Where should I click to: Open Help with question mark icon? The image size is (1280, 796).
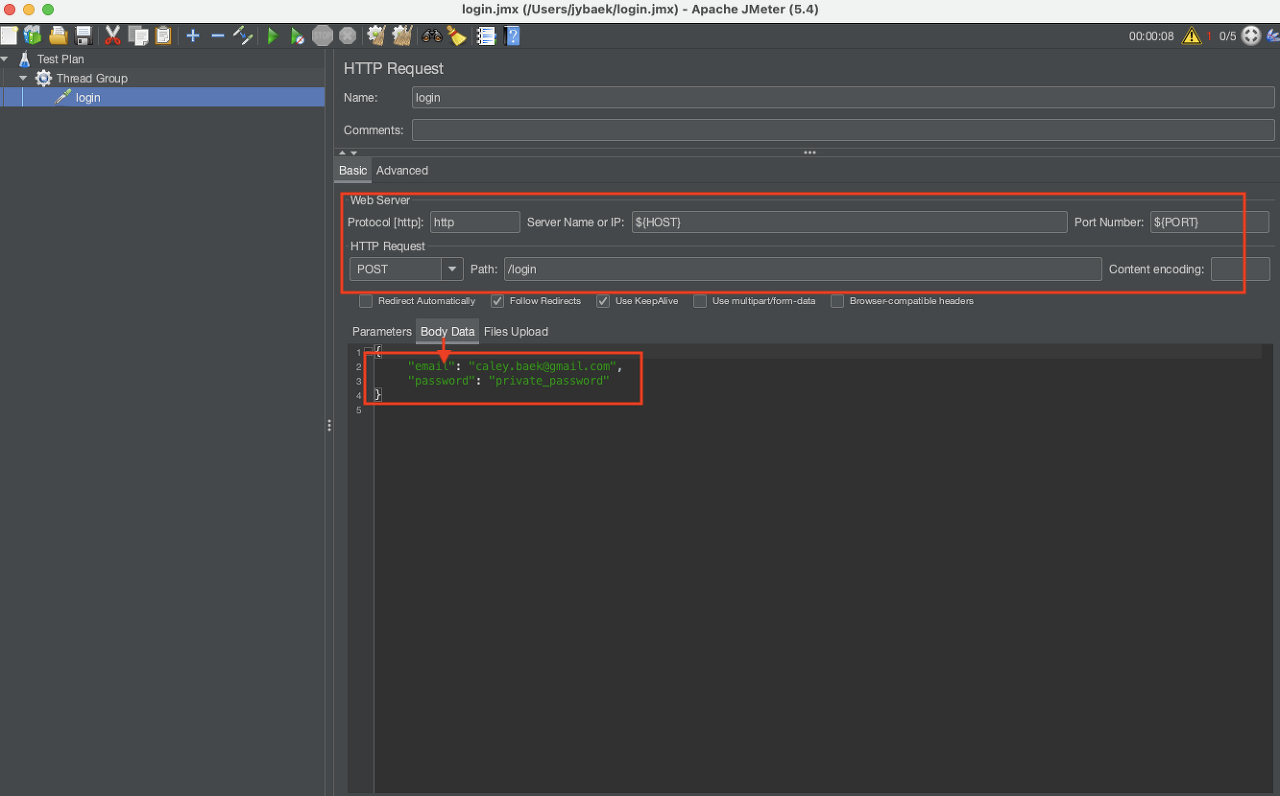tap(512, 36)
